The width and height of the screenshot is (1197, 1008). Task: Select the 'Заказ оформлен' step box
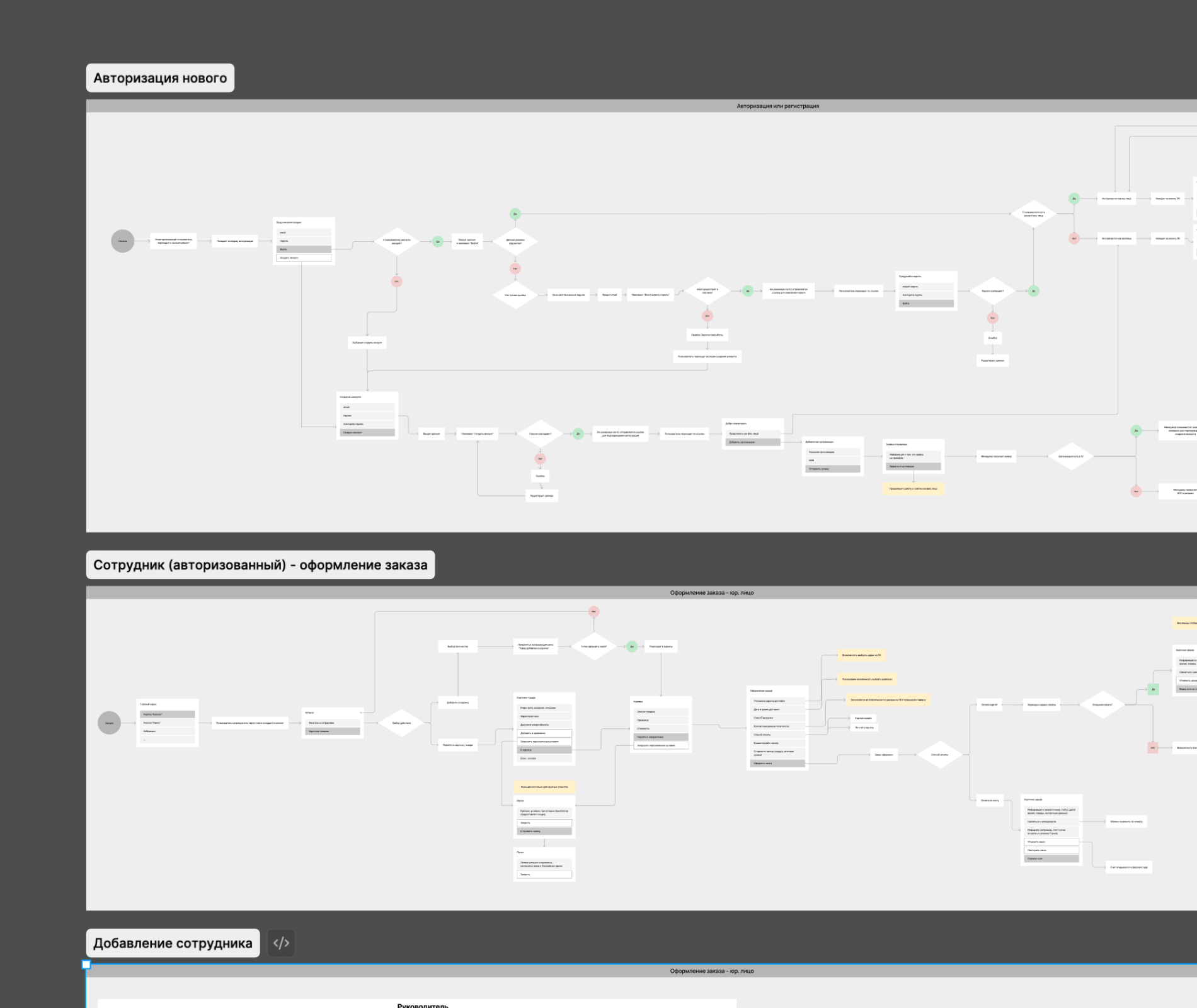(x=883, y=755)
